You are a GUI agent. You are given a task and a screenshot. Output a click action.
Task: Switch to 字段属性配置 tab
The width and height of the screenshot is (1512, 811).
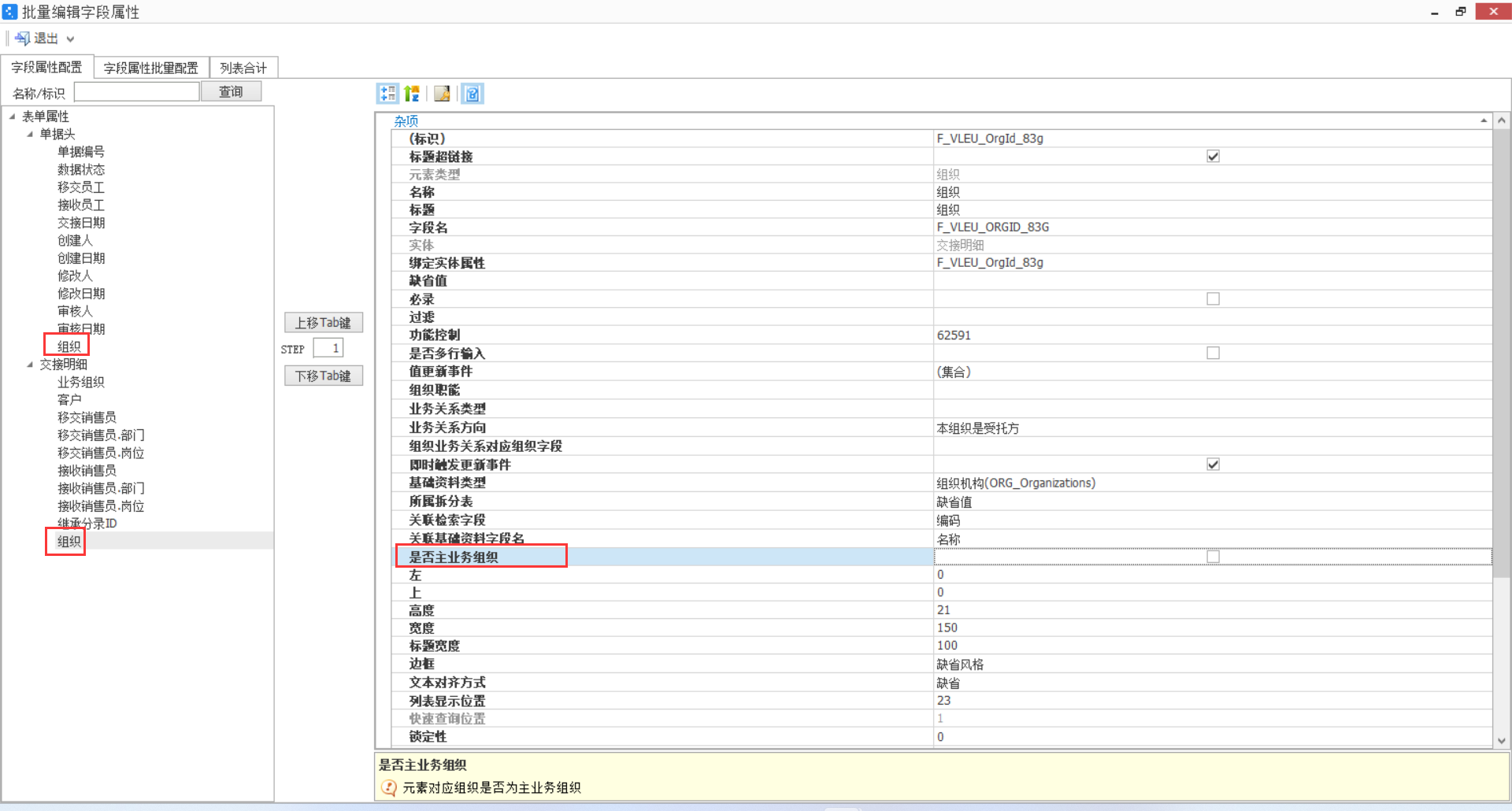coord(46,67)
